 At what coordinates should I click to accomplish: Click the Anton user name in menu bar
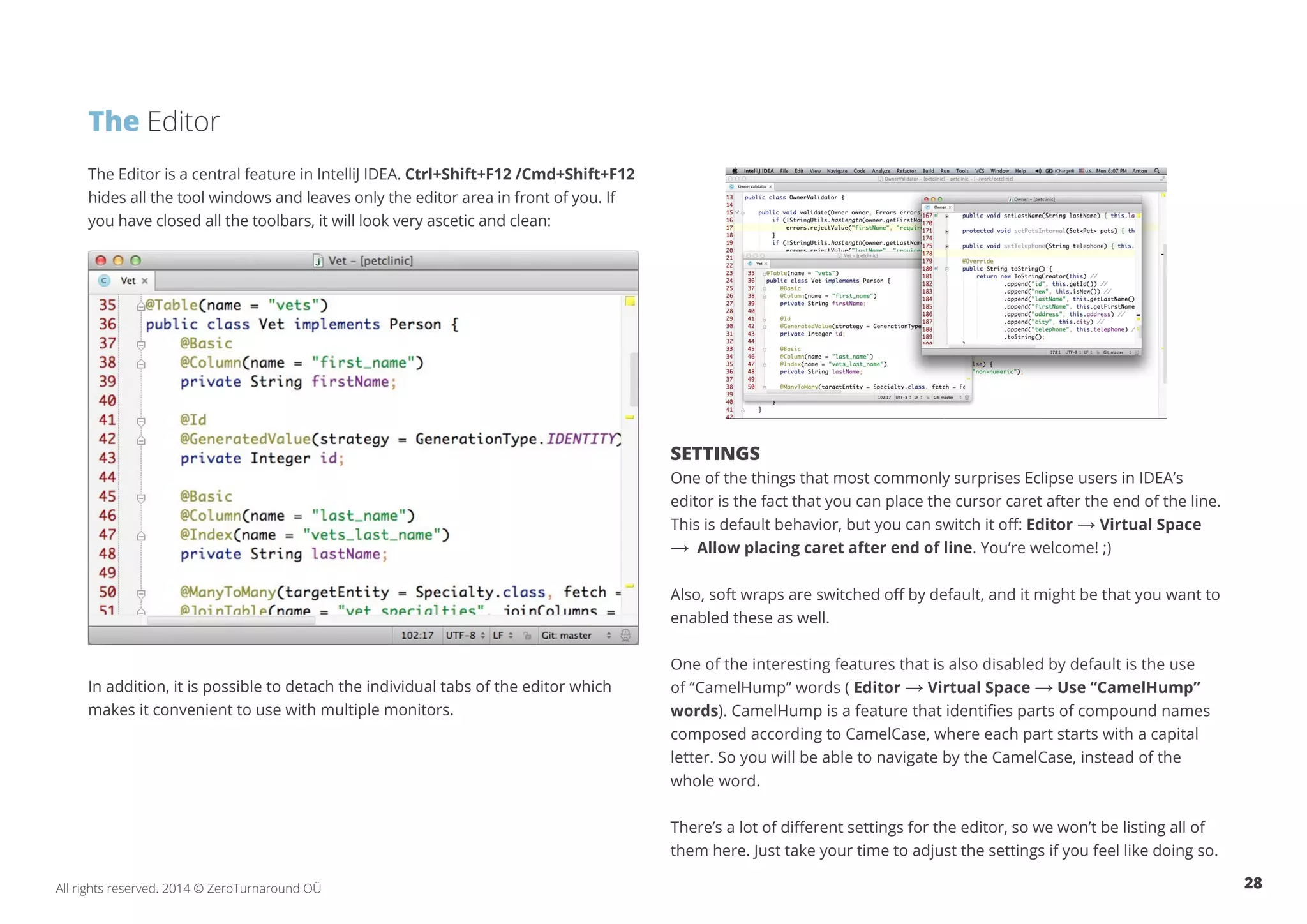1140,171
